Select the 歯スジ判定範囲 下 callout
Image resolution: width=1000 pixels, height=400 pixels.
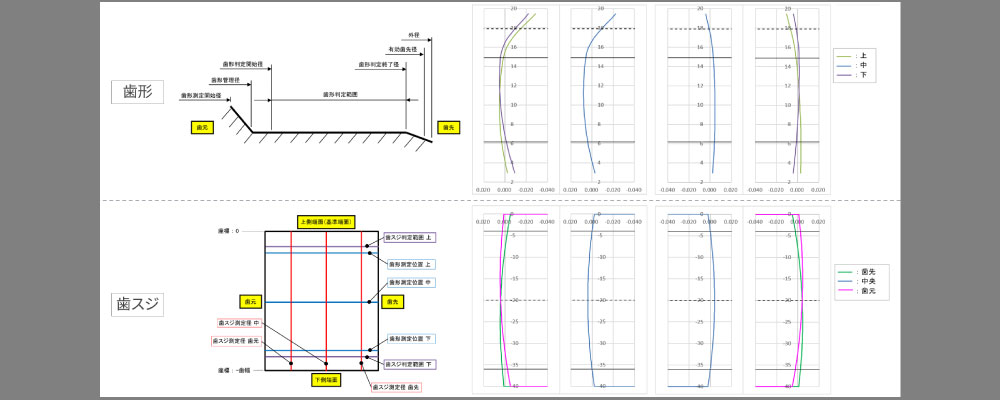(411, 364)
